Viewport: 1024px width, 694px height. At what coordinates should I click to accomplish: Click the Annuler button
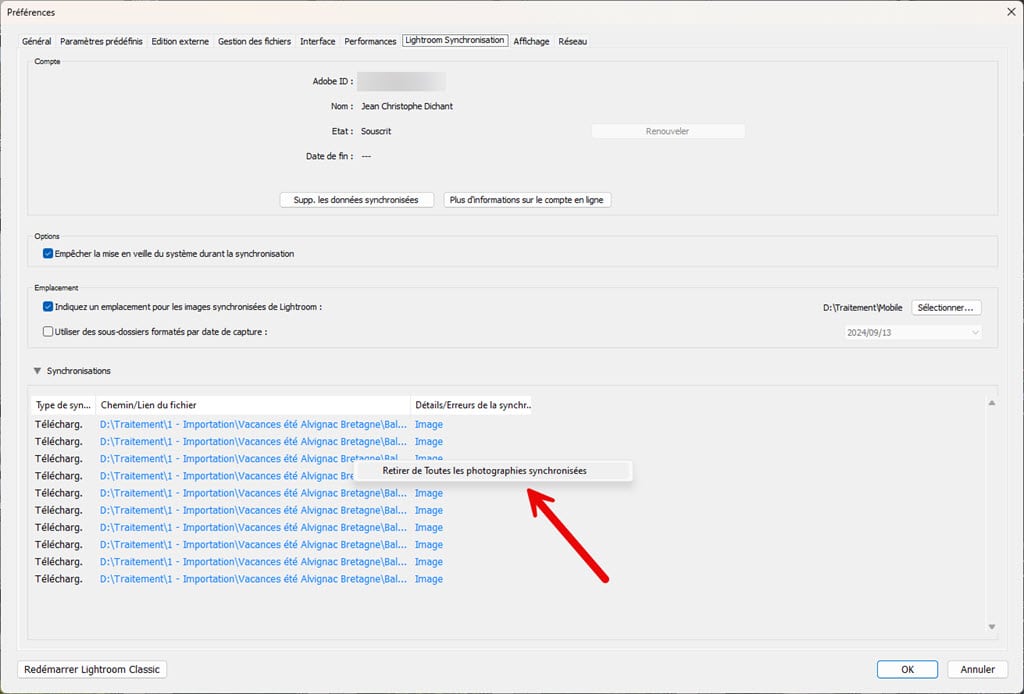tap(978, 669)
